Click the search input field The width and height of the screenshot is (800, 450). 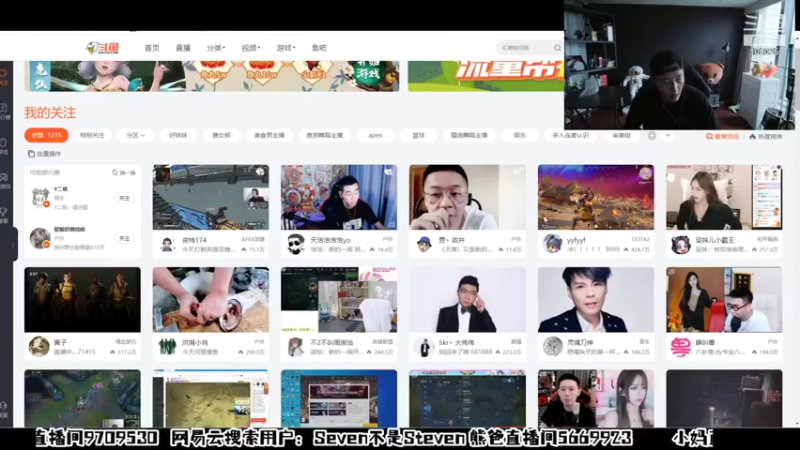[x=524, y=47]
